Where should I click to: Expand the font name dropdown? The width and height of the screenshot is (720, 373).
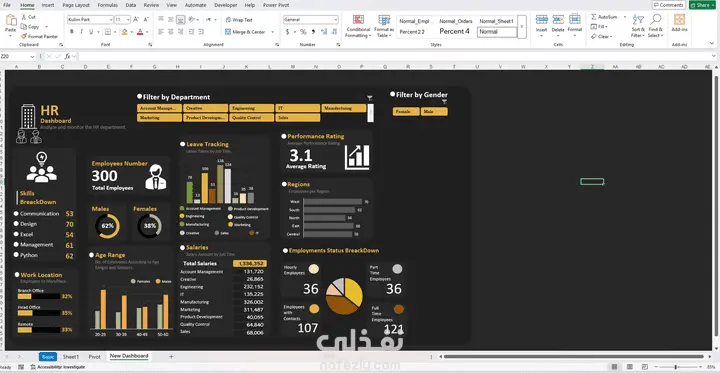coord(111,20)
